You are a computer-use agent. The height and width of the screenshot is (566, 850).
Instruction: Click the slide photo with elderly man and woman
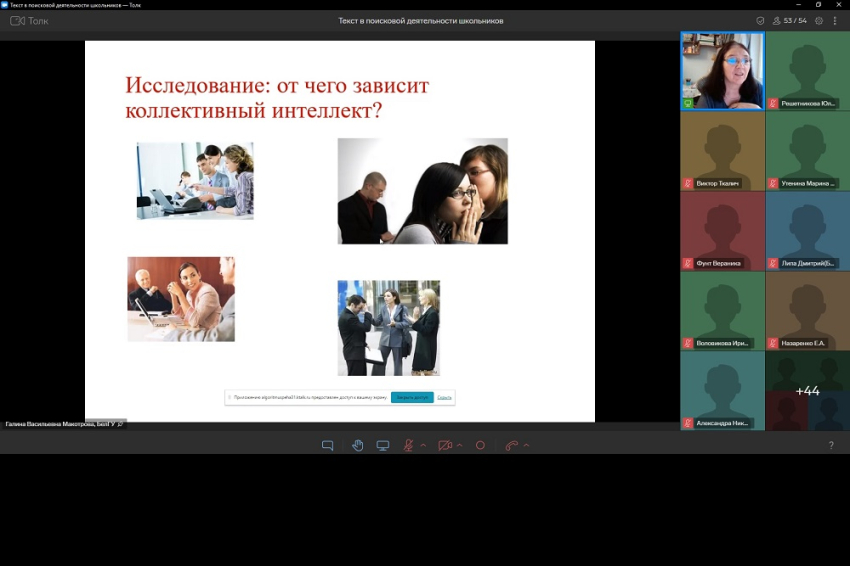pos(181,299)
